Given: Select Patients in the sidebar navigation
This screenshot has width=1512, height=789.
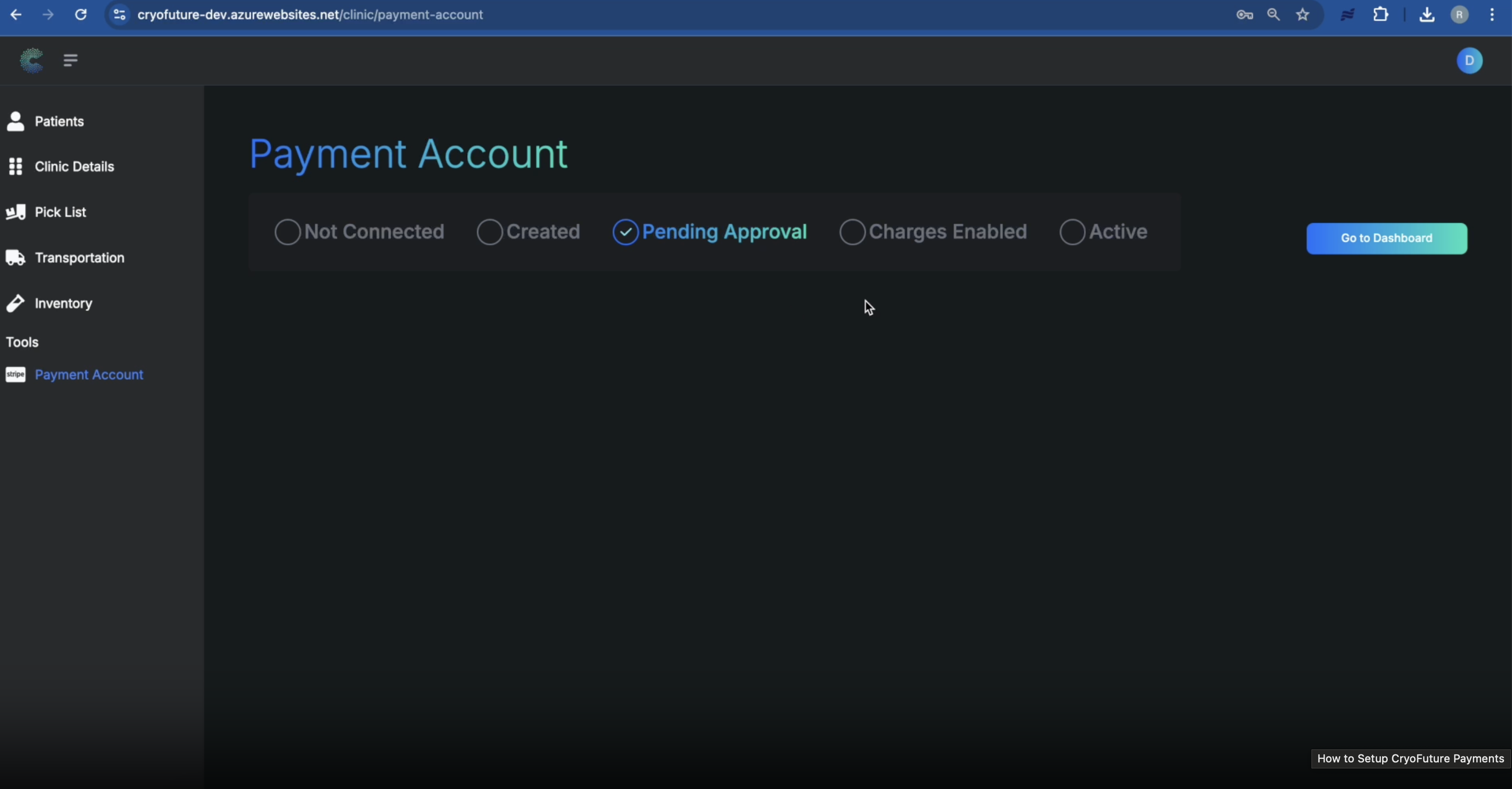Looking at the screenshot, I should (x=59, y=121).
